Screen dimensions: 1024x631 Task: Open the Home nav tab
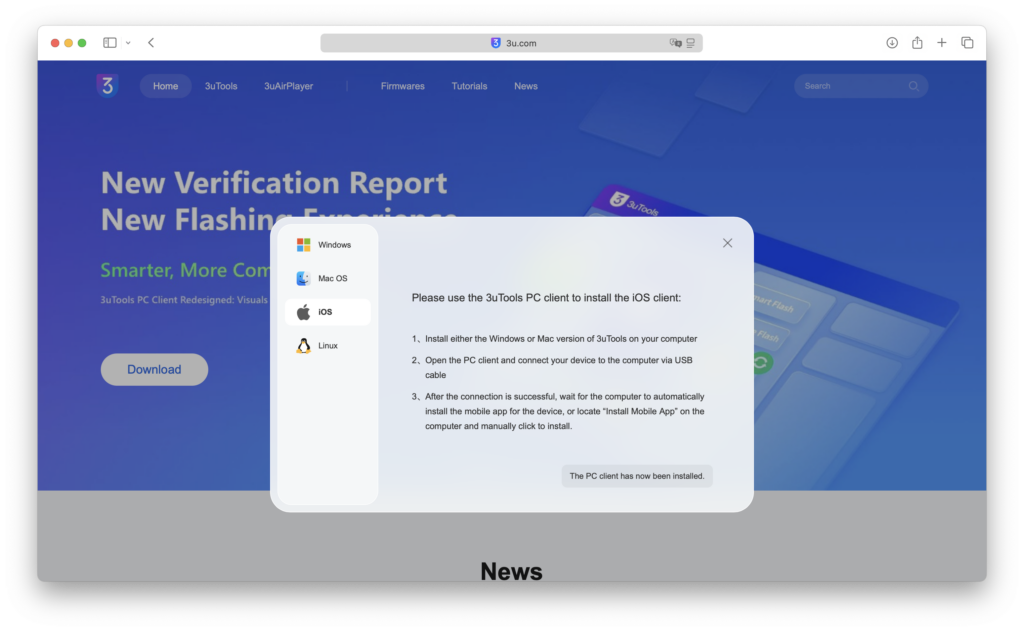coord(165,86)
